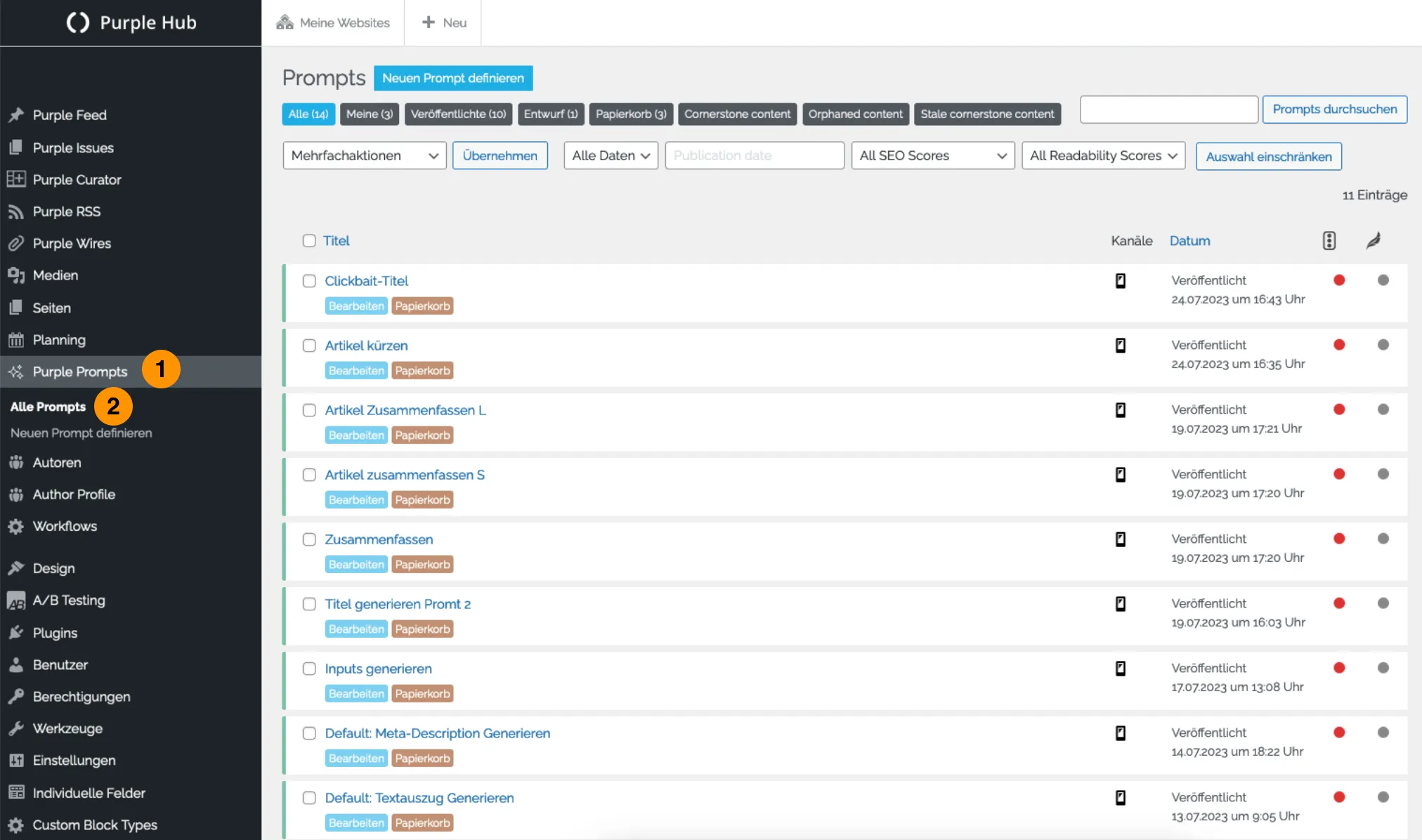Screen dimensions: 1422x840
Task: Click the Custom Block Types gear icon
Action: coord(16,825)
